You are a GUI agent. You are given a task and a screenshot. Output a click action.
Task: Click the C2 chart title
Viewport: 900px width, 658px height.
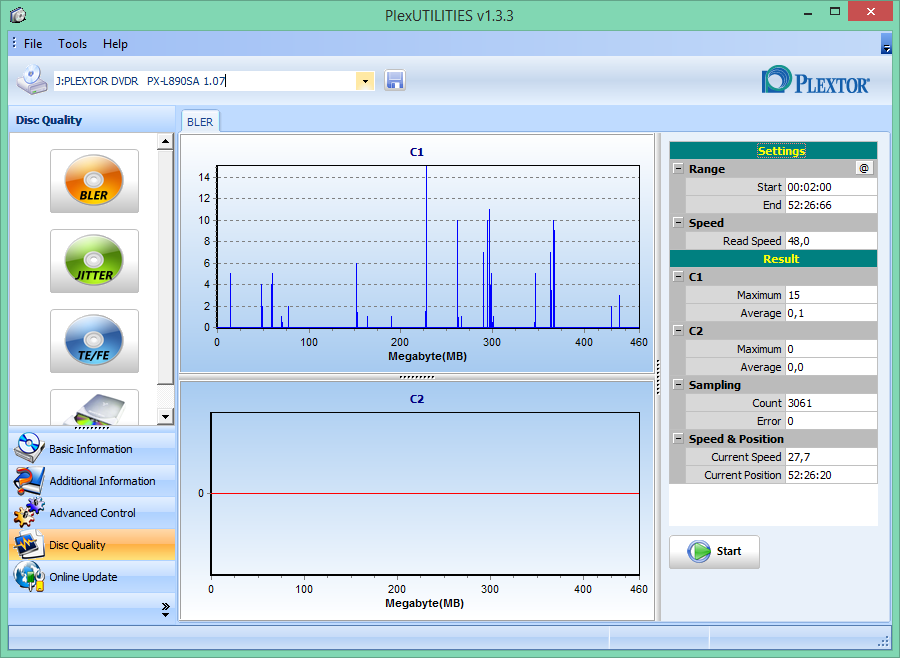[x=417, y=399]
